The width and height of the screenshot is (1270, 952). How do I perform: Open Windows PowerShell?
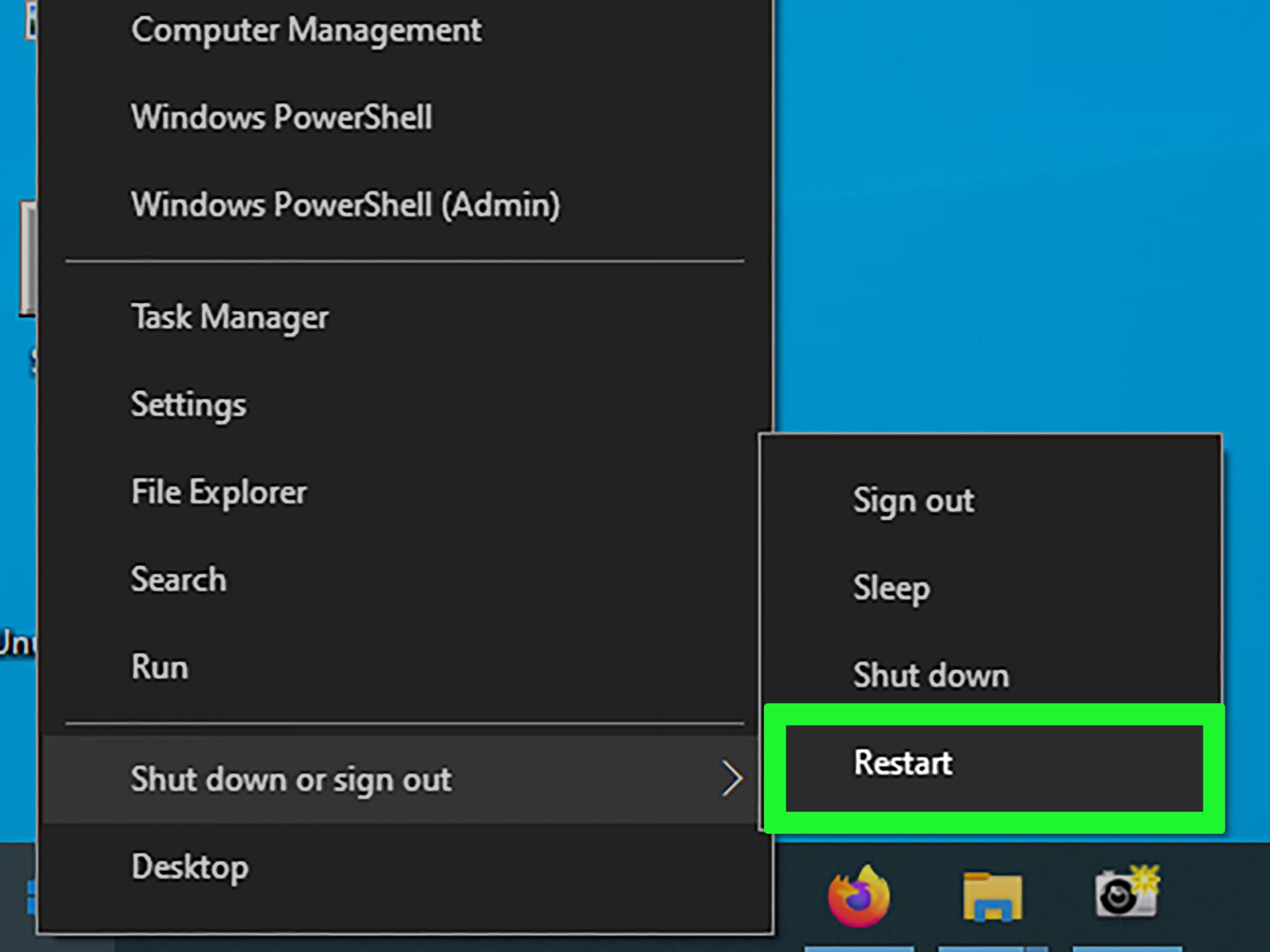coord(281,117)
